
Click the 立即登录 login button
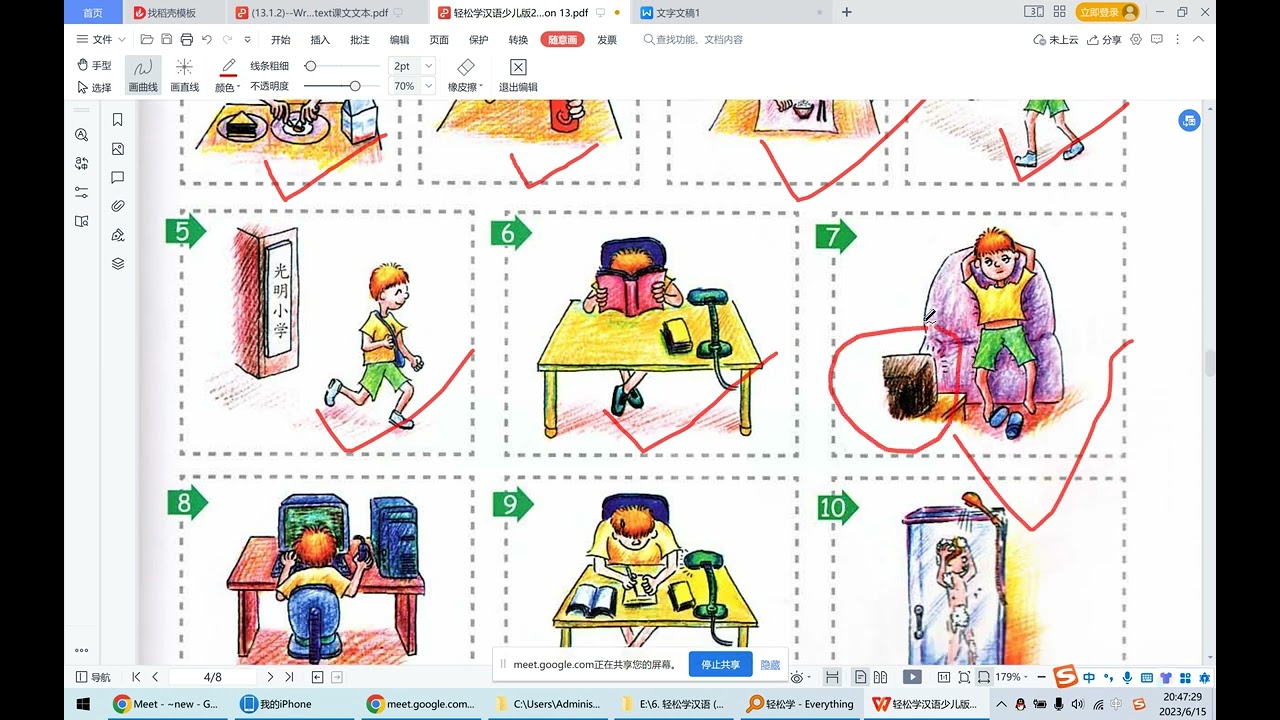coord(1108,12)
